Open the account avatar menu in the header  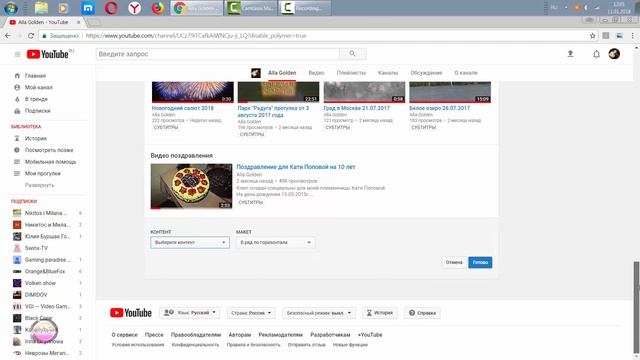click(614, 54)
